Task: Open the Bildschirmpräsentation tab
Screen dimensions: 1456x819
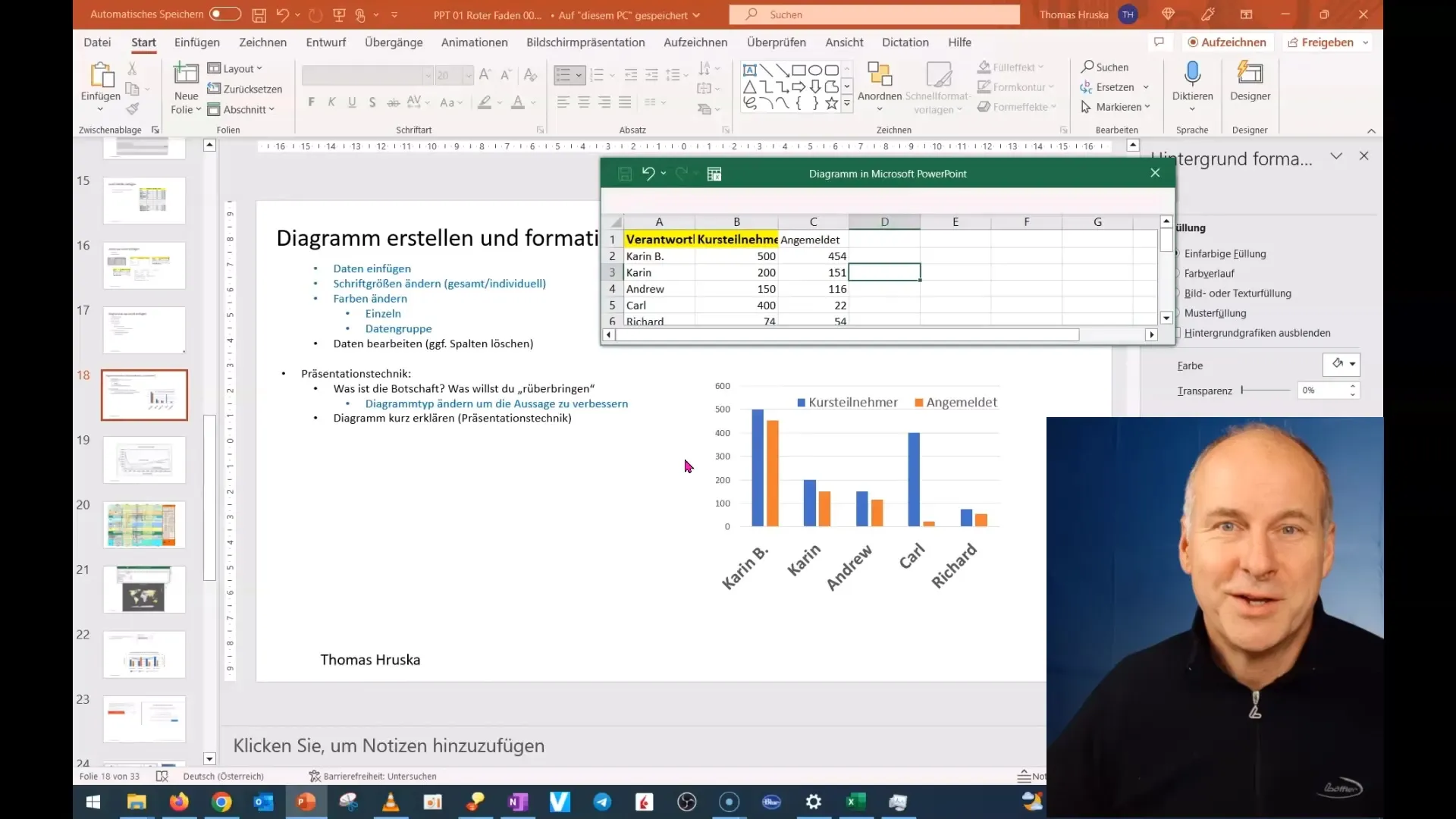Action: pos(585,42)
